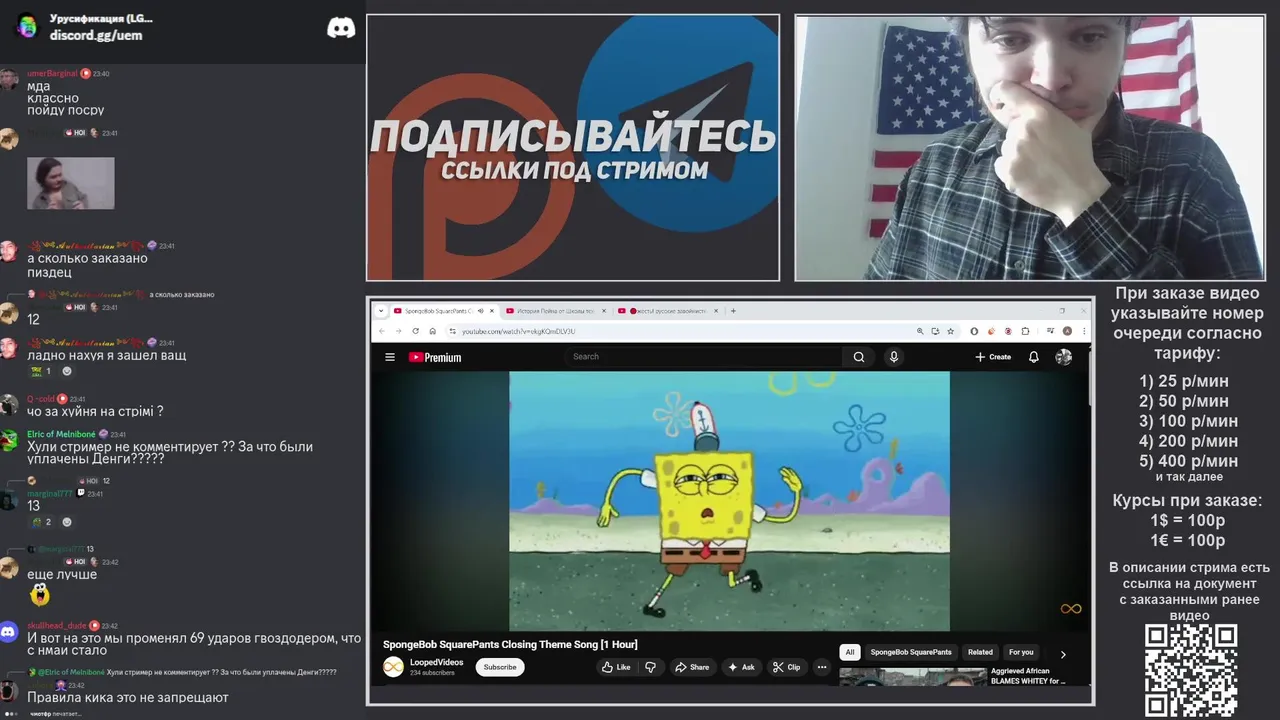Screen dimensions: 1280x720
Task: Go back in the browser
Action: 381,331
